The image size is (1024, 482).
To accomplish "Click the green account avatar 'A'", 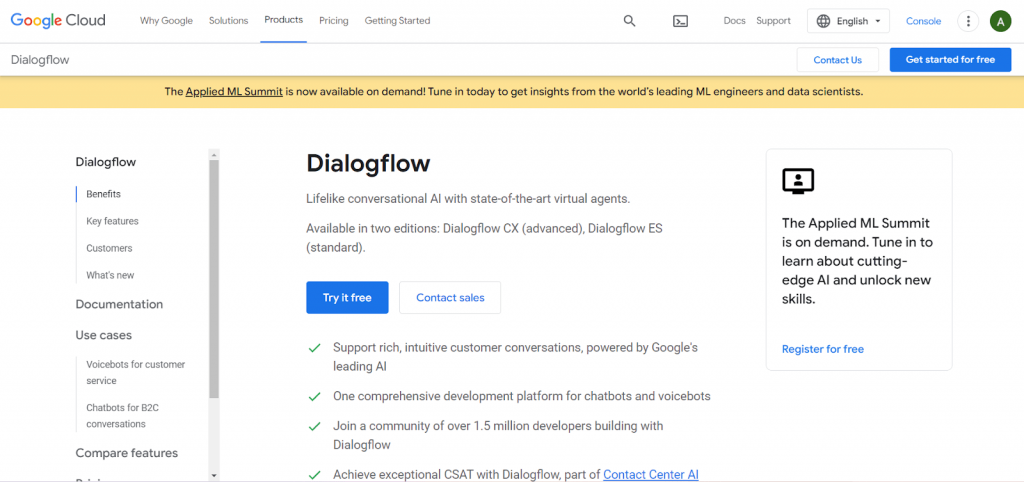I will (1000, 21).
